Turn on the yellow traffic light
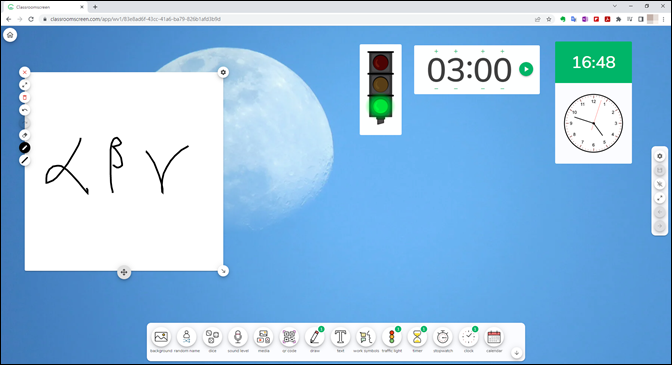The image size is (672, 365). tap(381, 84)
